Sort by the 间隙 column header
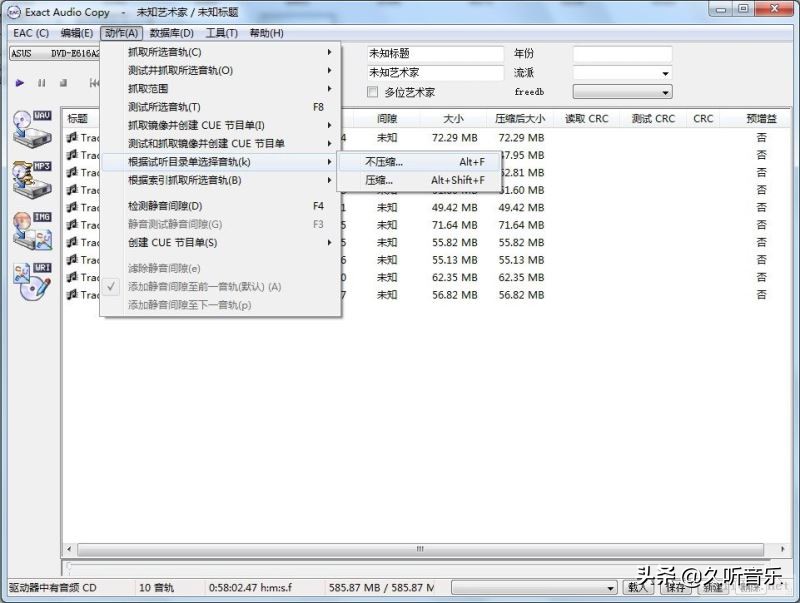This screenshot has width=800, height=603. click(386, 119)
